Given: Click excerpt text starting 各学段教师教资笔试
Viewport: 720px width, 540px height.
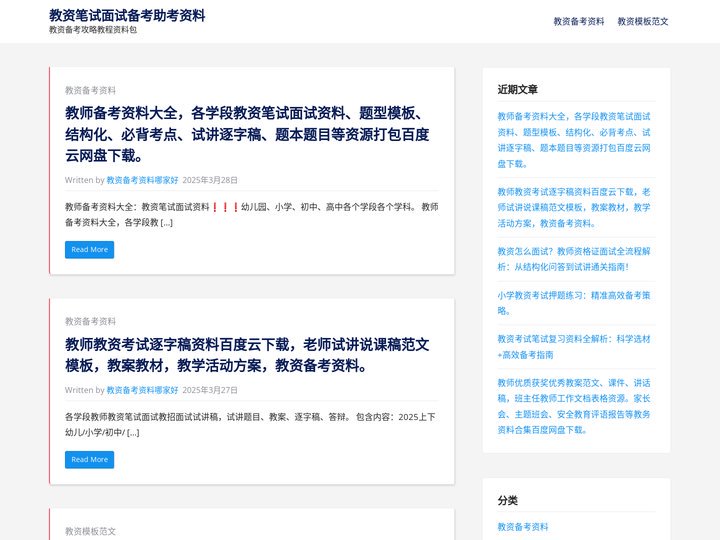Looking at the screenshot, I should click(250, 424).
